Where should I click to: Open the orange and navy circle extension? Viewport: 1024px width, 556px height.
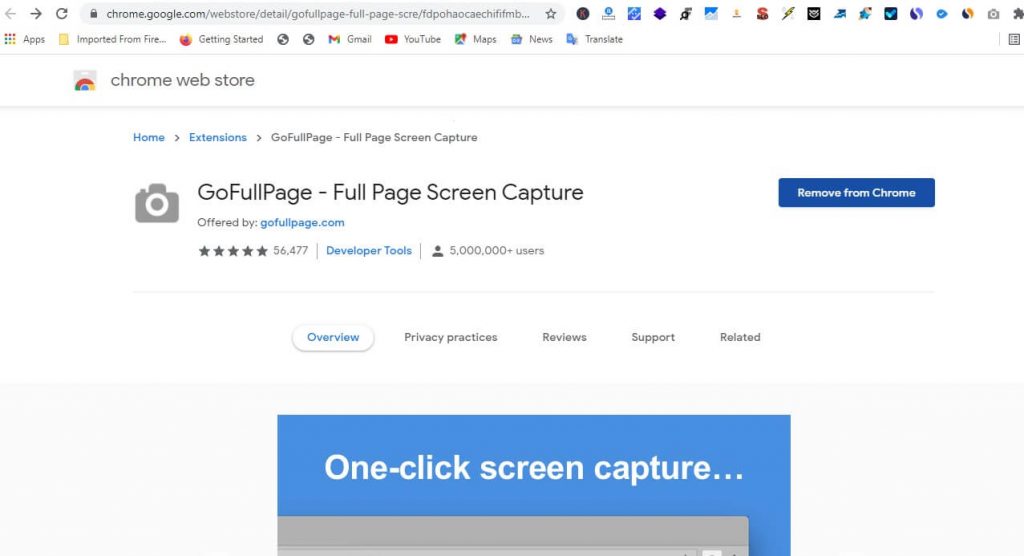tap(968, 14)
